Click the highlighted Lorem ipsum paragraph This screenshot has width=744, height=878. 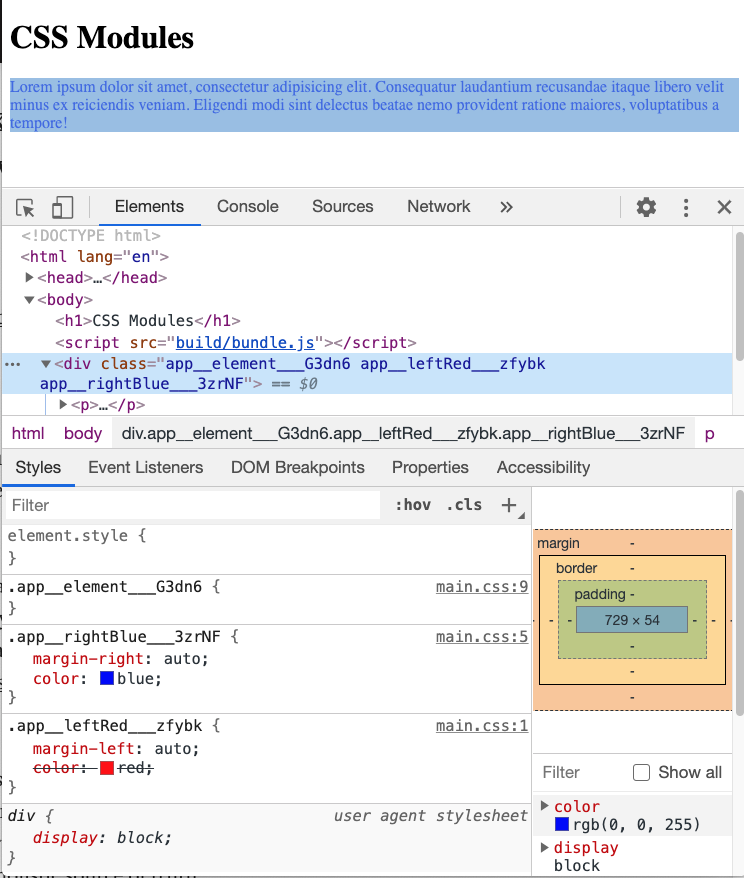coord(374,105)
